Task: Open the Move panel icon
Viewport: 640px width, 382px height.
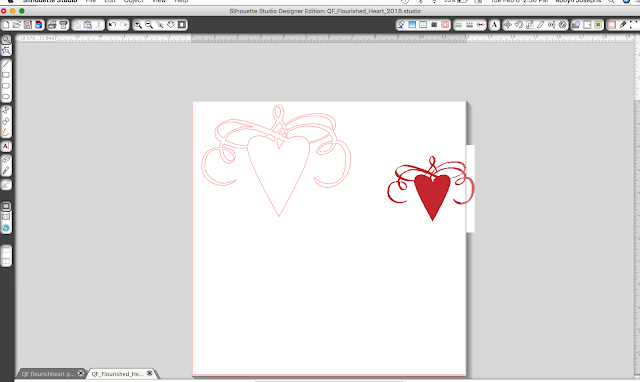Action: pos(507,25)
